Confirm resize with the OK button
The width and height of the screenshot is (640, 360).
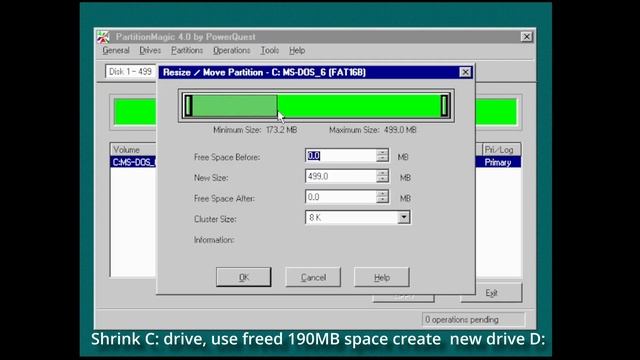tap(243, 277)
